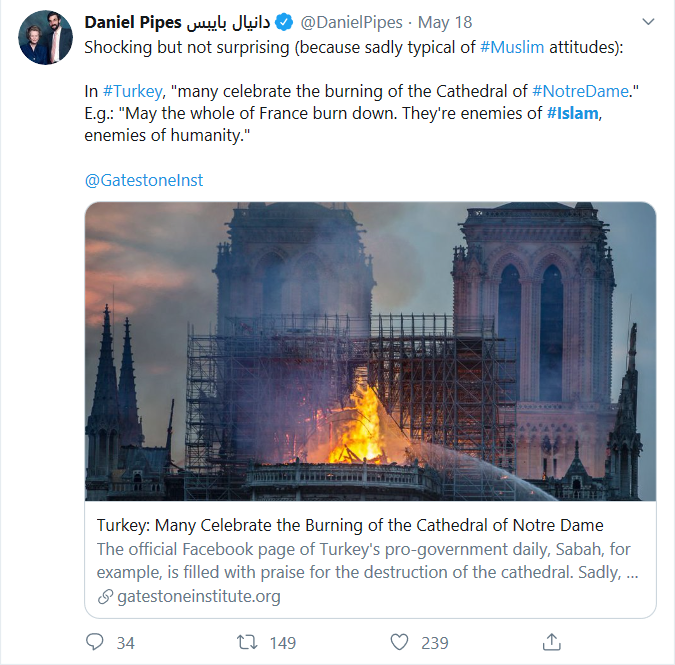This screenshot has width=675, height=665.
Task: Expand the tweet options chevron menu
Action: click(648, 22)
